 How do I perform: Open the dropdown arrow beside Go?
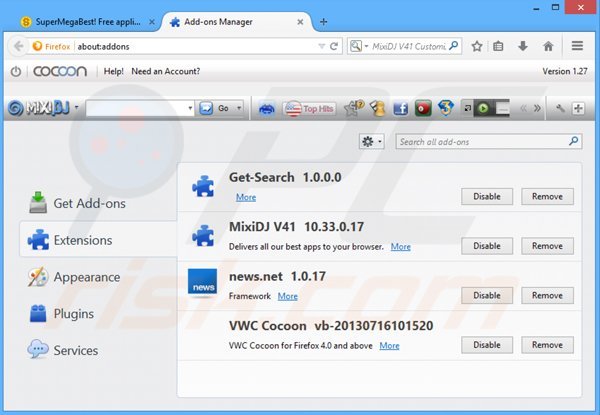click(x=239, y=109)
